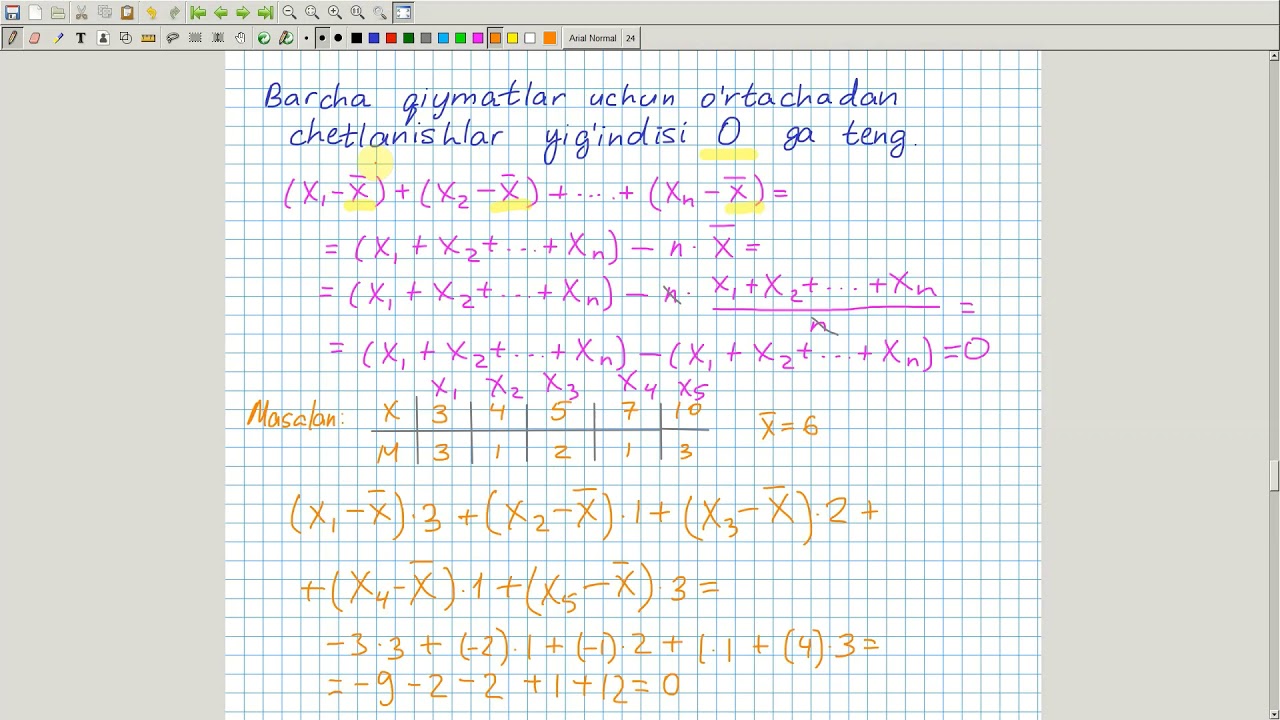
Task: Go to the previous page arrow
Action: pyautogui.click(x=220, y=13)
